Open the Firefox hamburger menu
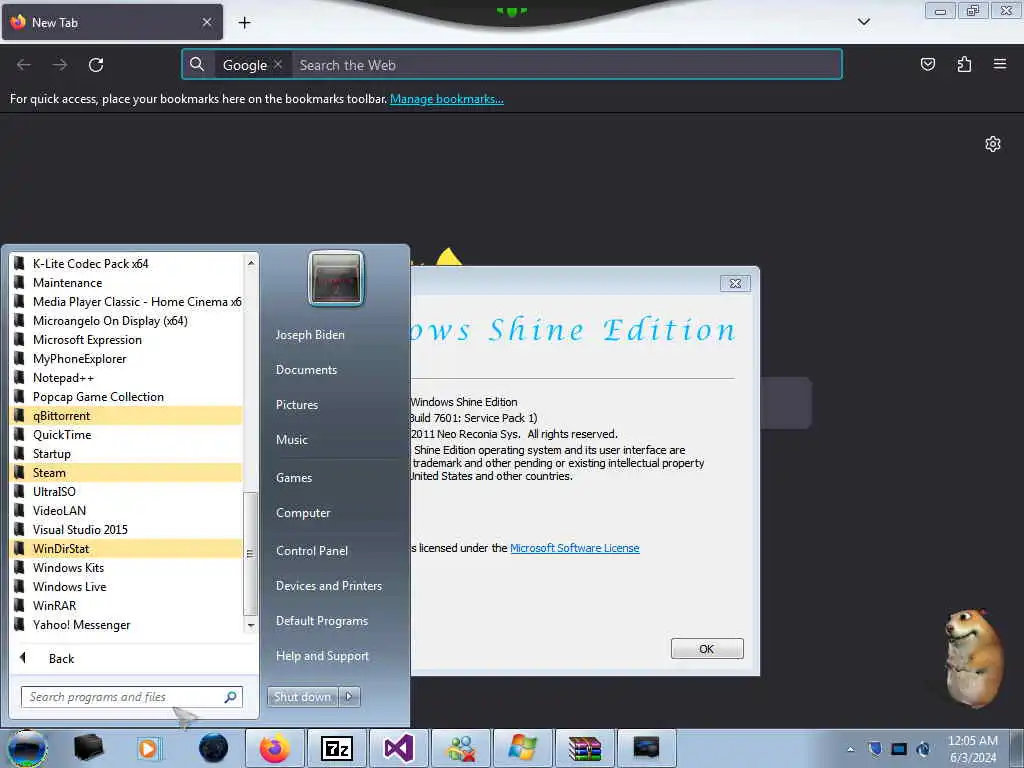 pos(1000,64)
